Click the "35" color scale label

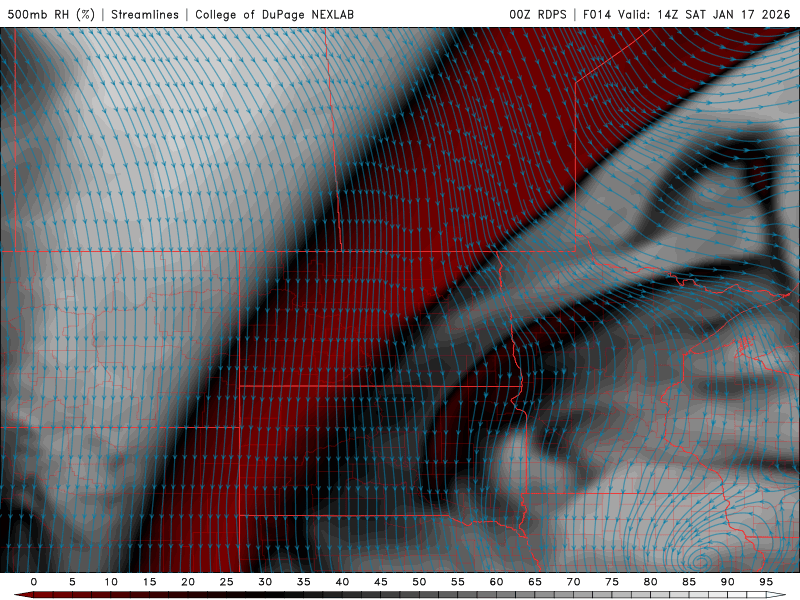pos(304,582)
